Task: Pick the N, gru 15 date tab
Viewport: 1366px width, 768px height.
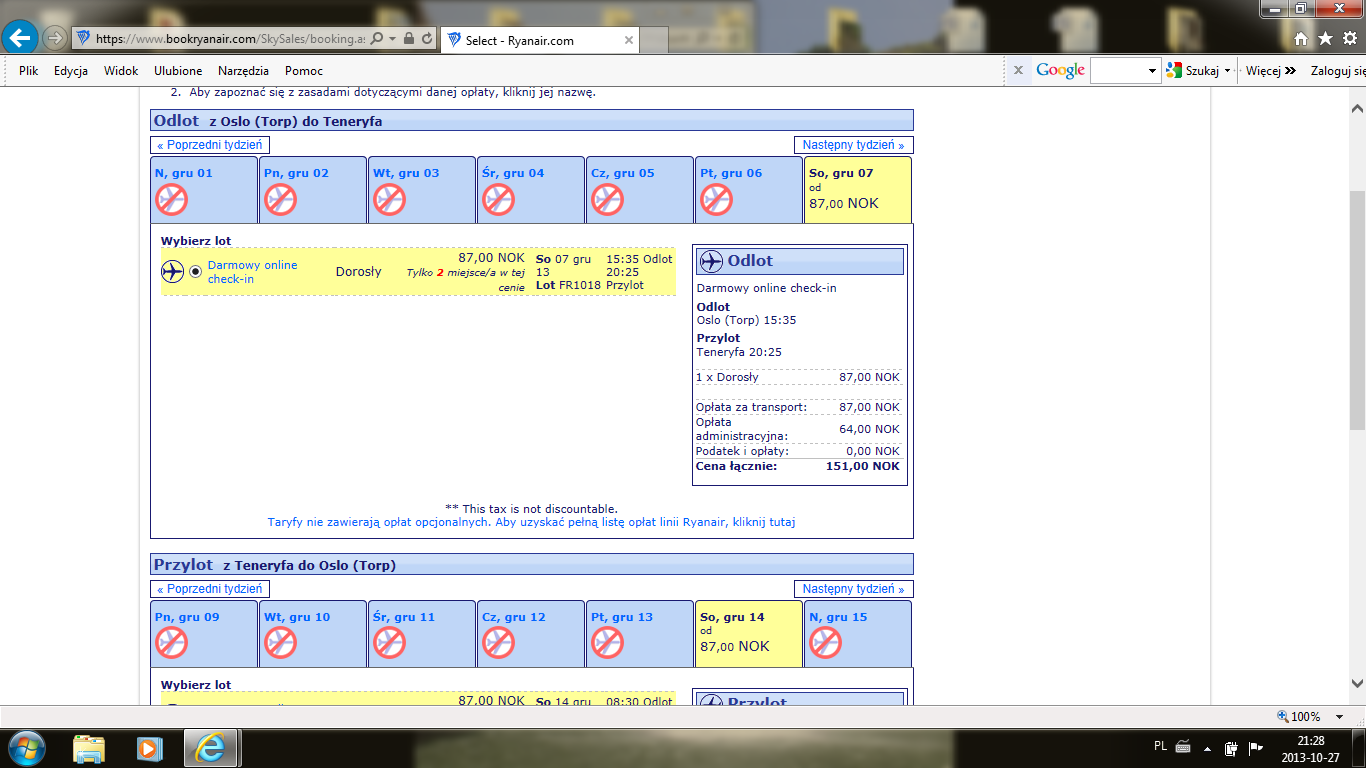Action: click(x=858, y=633)
